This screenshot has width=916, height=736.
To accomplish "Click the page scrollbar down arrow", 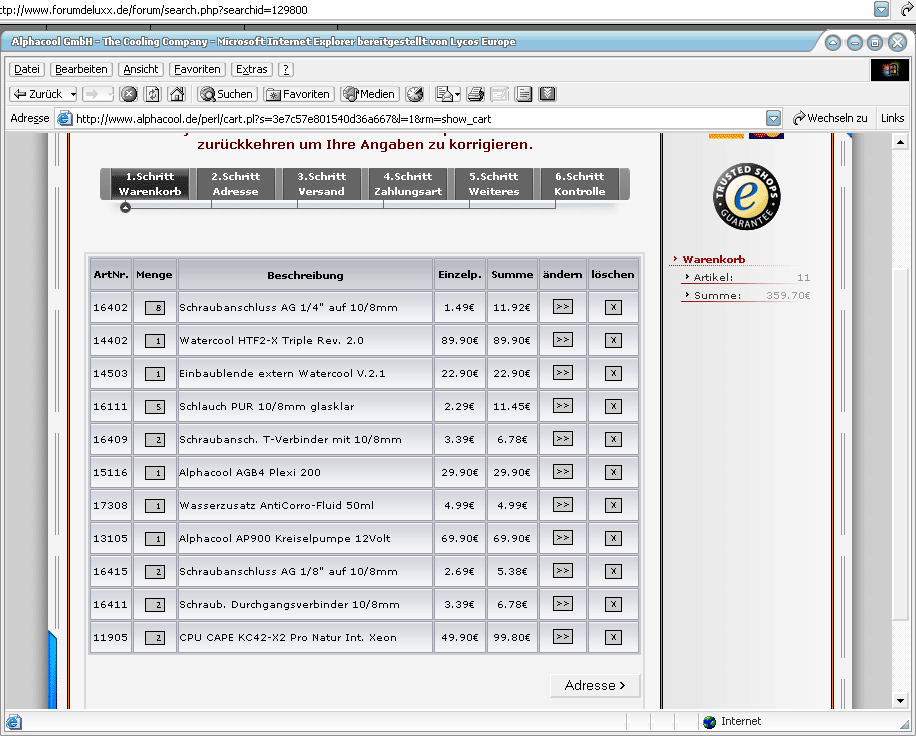I will [900, 700].
